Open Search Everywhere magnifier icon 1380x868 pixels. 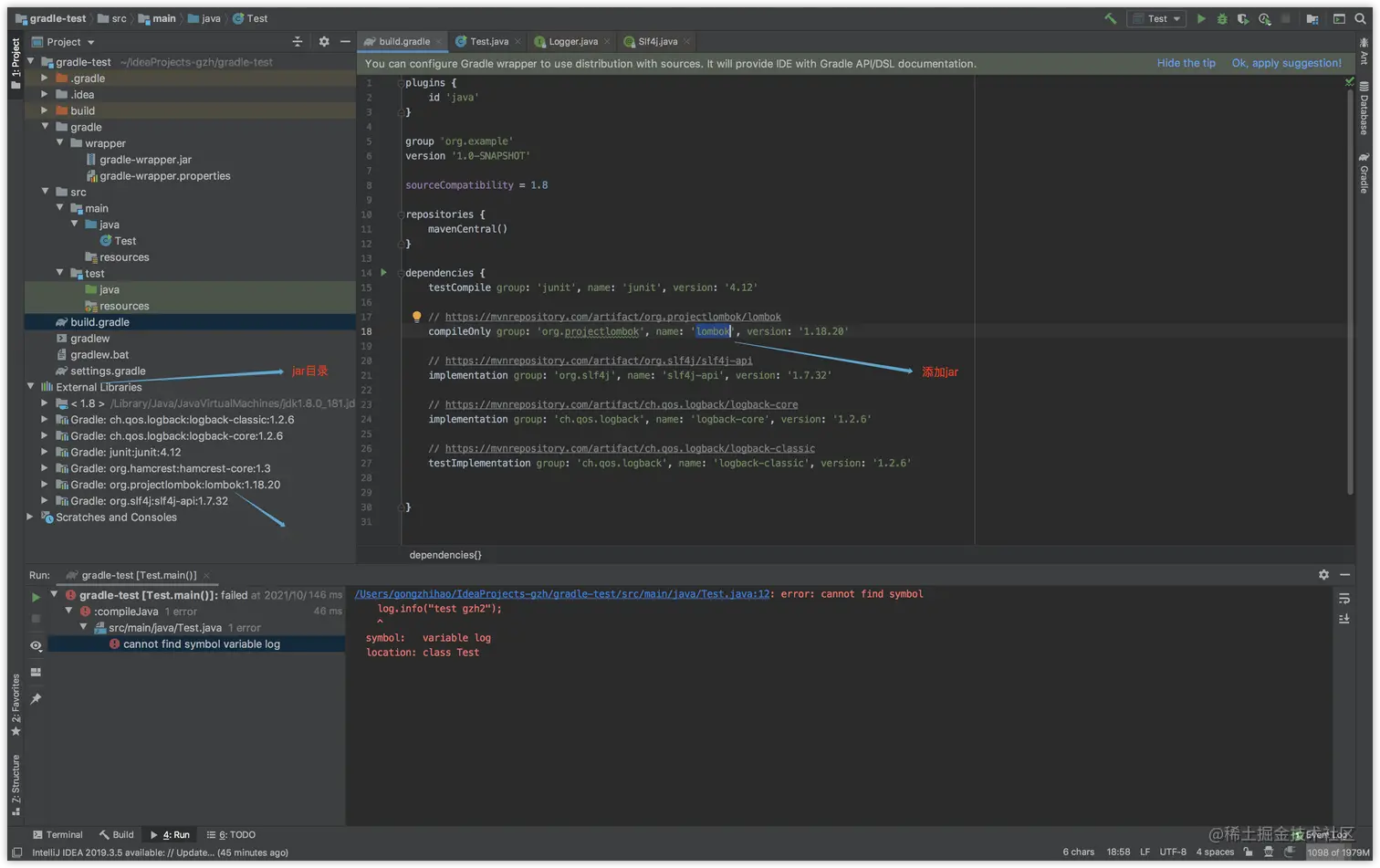(x=1360, y=18)
